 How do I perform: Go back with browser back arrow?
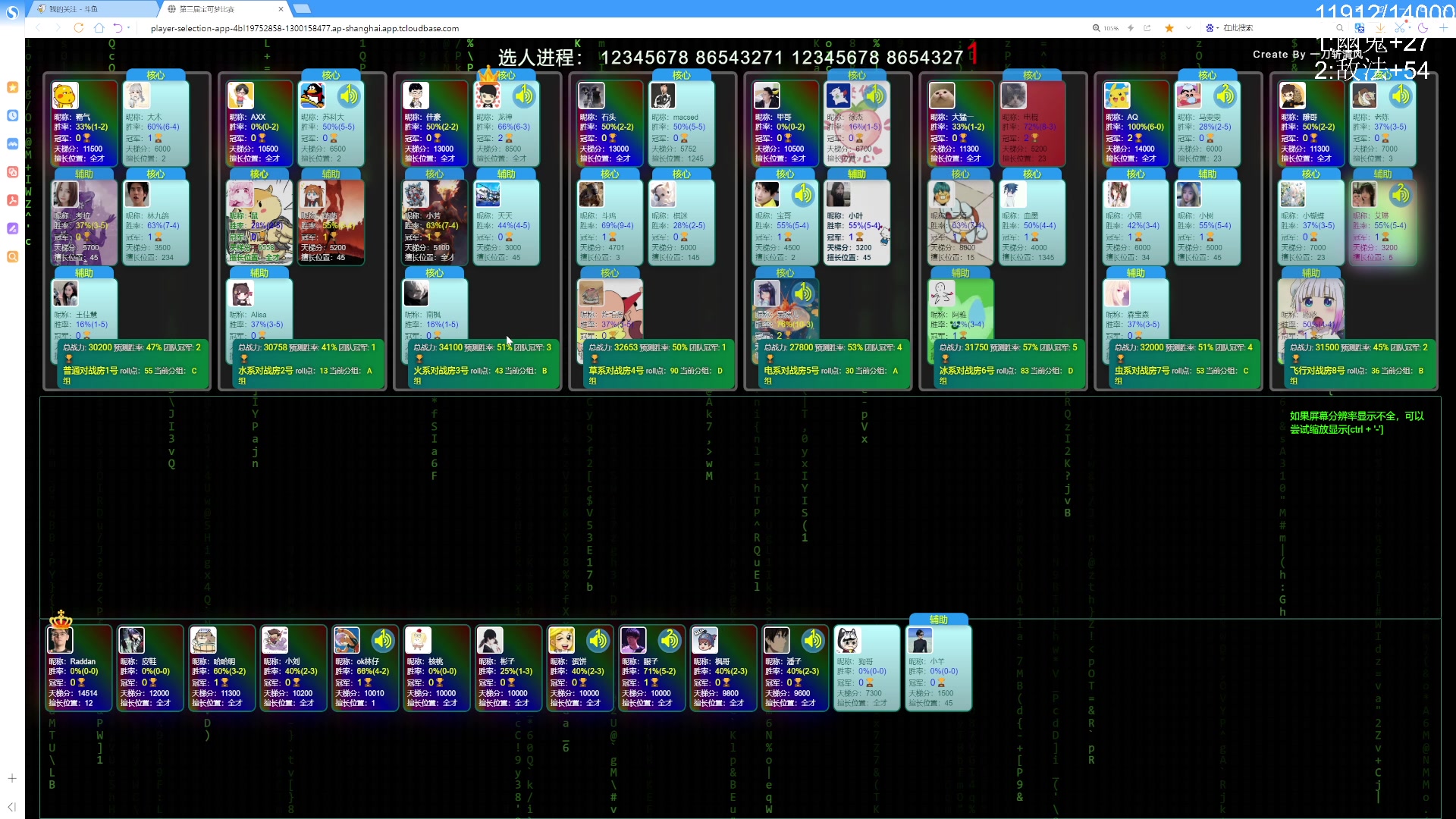38,28
